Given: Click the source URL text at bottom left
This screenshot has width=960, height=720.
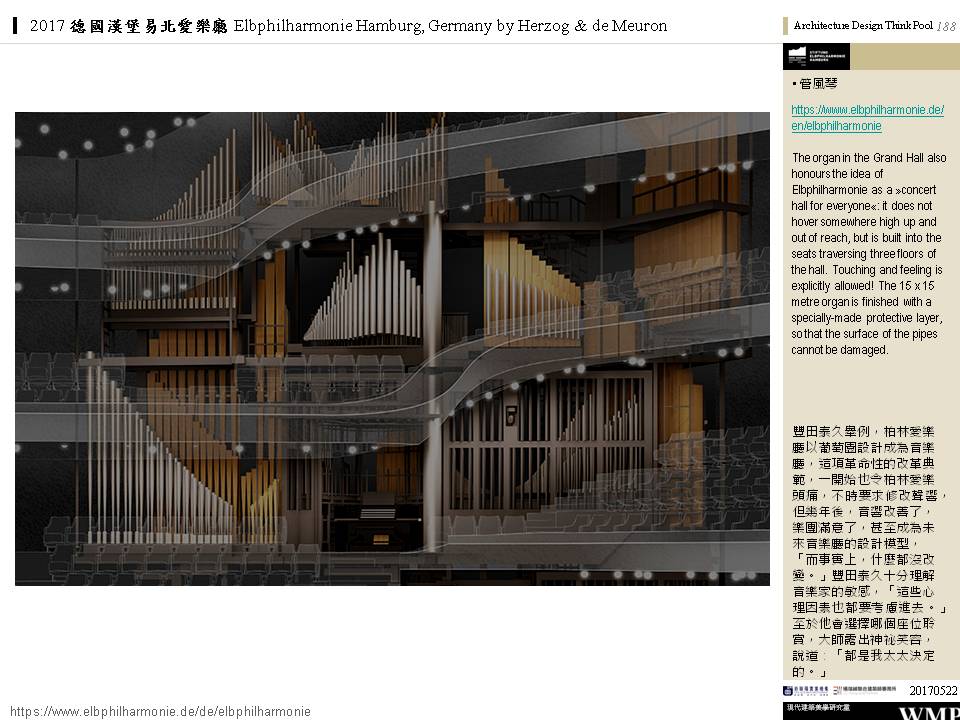Looking at the screenshot, I should click(x=160, y=711).
